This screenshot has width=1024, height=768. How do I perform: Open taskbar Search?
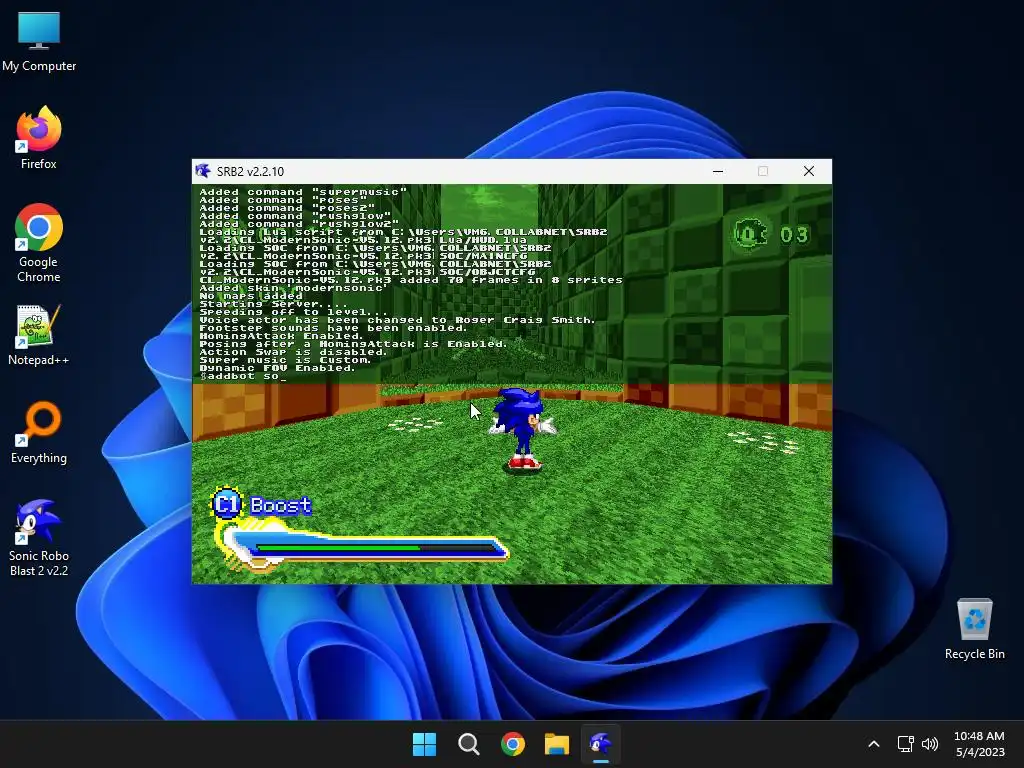[469, 744]
